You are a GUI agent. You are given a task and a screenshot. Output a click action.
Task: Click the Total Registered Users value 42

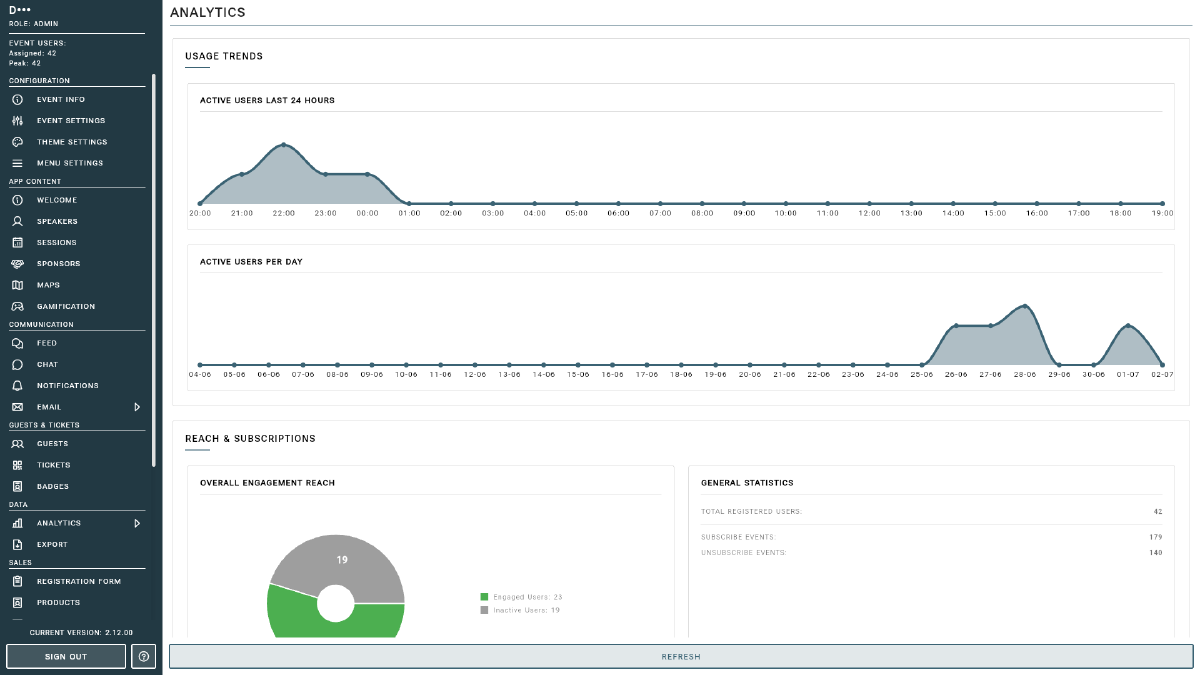coord(1157,511)
